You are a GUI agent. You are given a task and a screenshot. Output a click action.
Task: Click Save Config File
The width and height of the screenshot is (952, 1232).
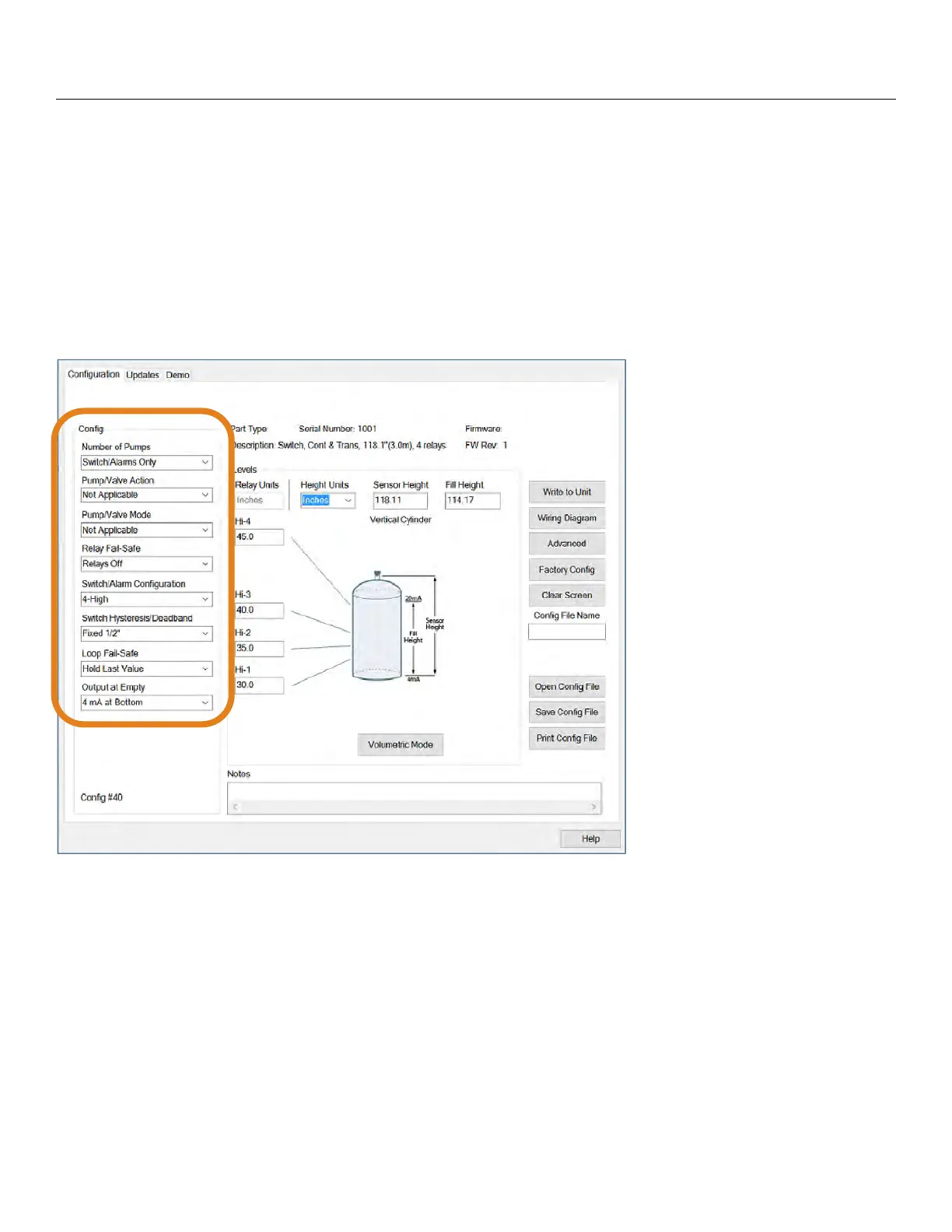click(567, 712)
